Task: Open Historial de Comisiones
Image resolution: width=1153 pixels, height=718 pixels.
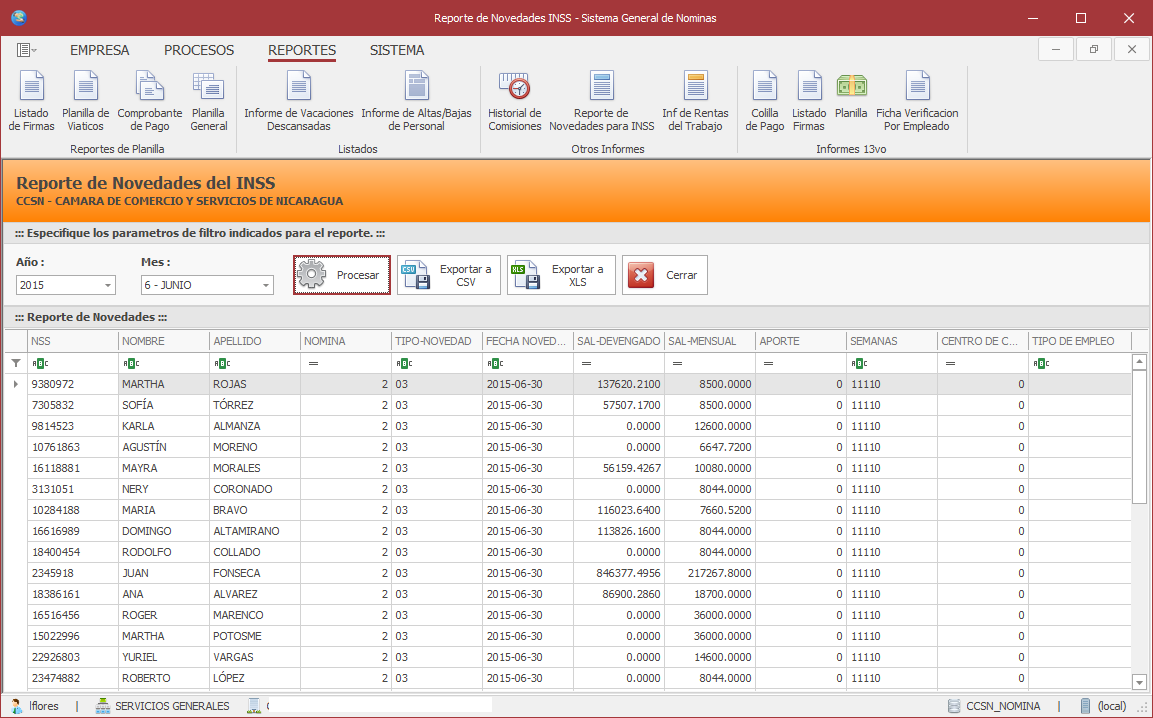Action: (515, 102)
